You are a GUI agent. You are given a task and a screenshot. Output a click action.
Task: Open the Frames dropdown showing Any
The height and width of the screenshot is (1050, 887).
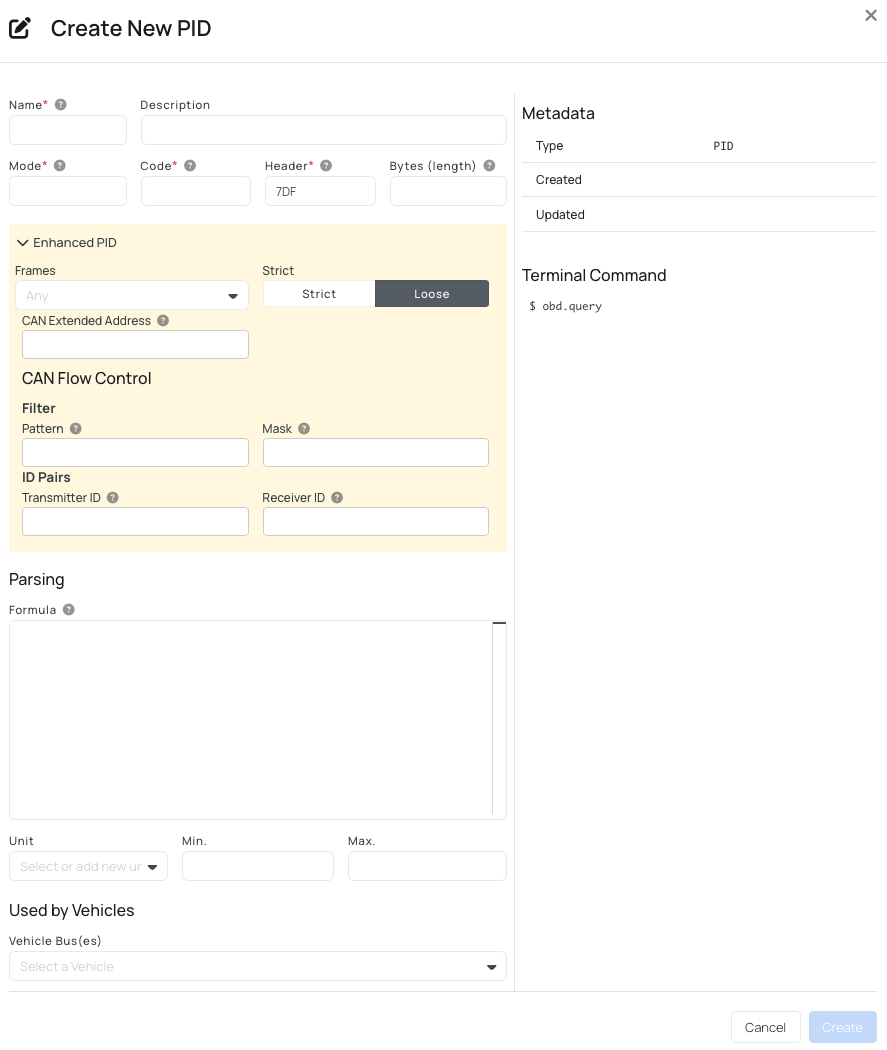(132, 295)
